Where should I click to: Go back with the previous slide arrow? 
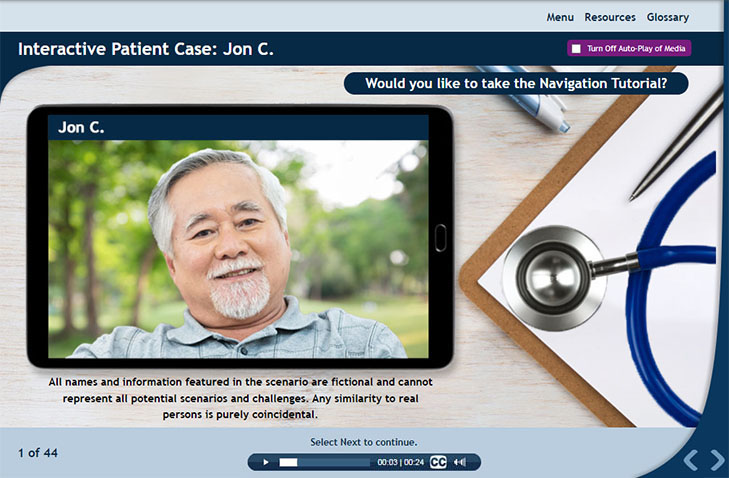(691, 460)
